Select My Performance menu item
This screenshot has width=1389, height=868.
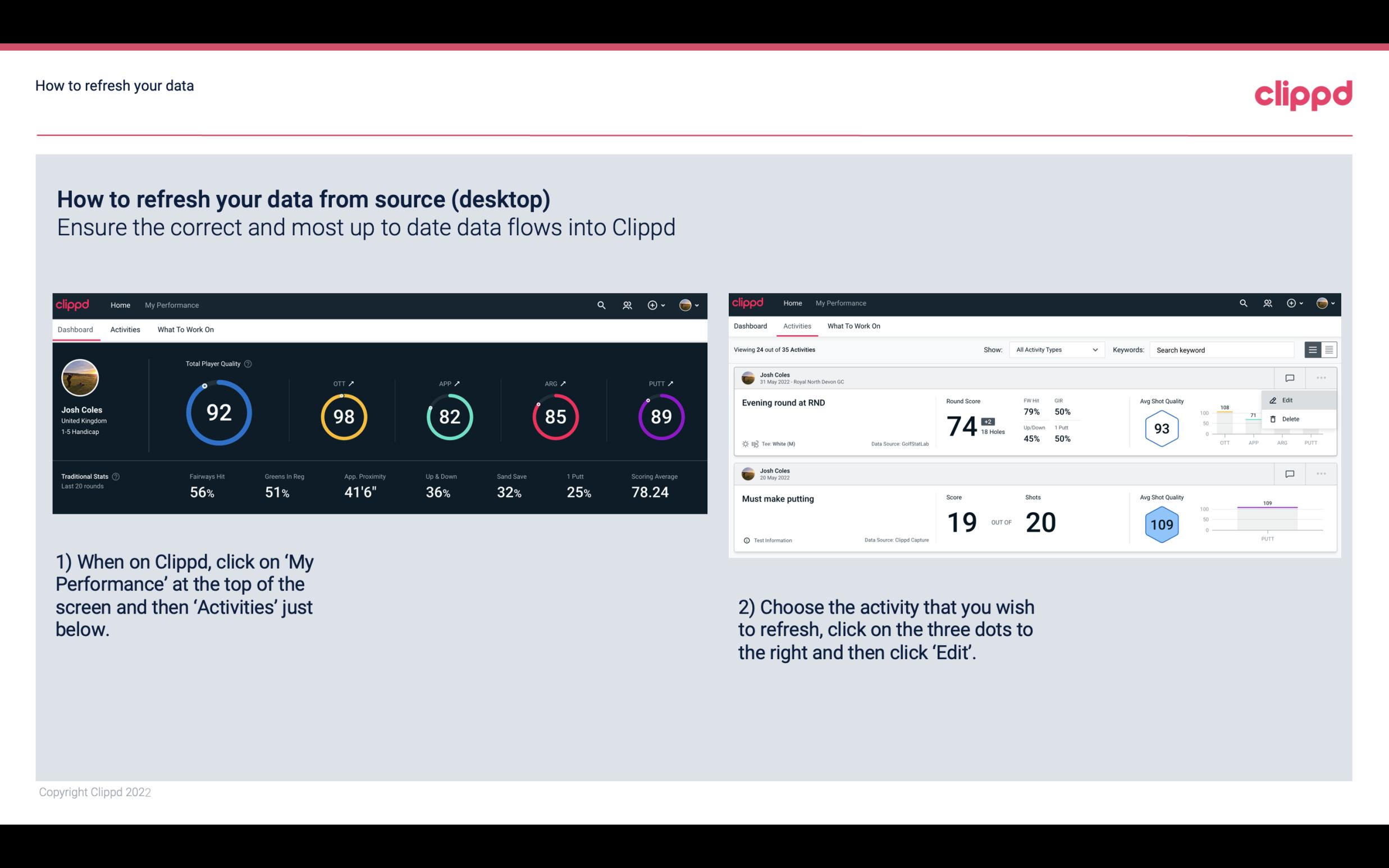pos(171,304)
